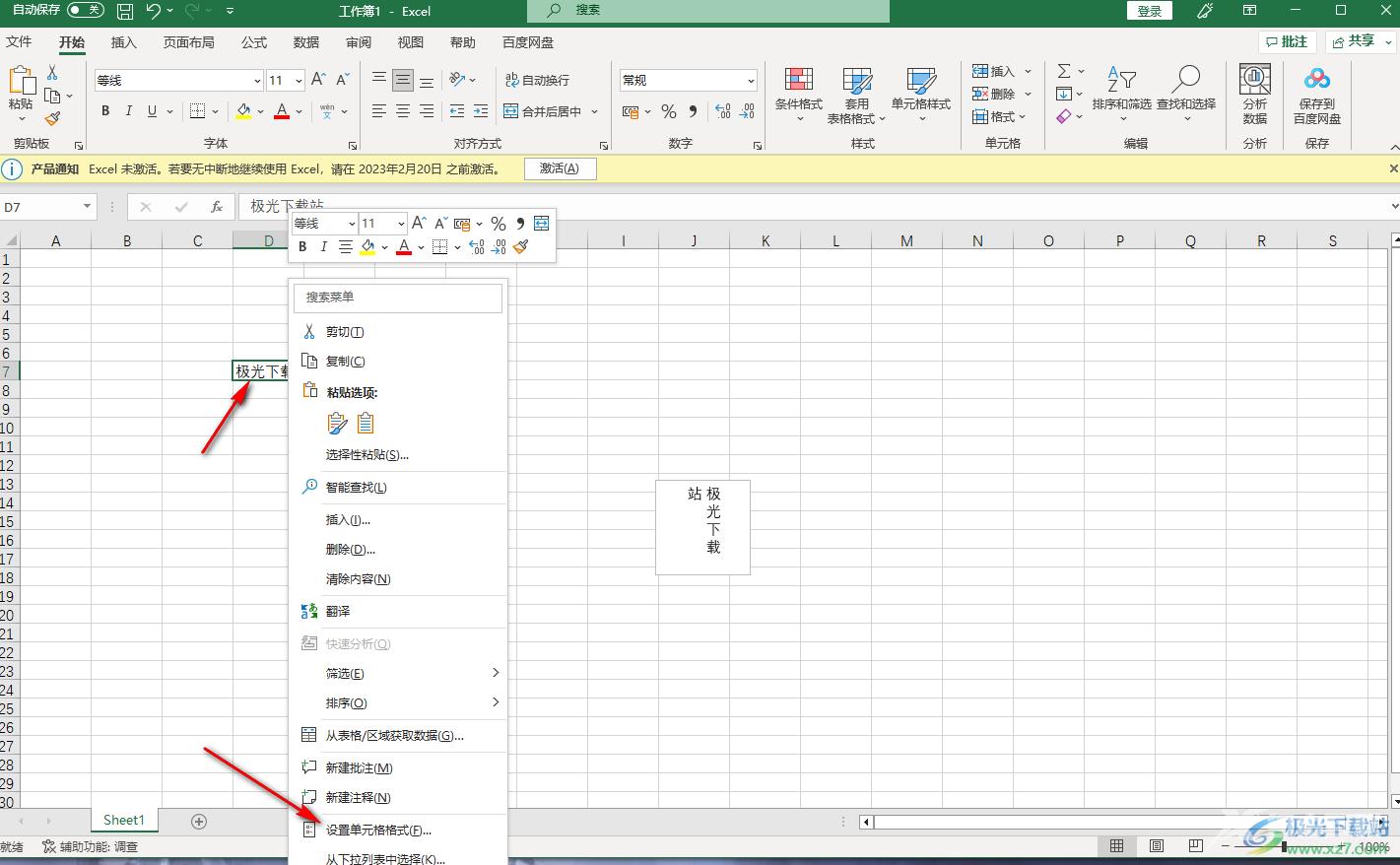The width and height of the screenshot is (1400, 865).
Task: Click the Increase Indent icon in the ribbon
Action: pos(481,111)
